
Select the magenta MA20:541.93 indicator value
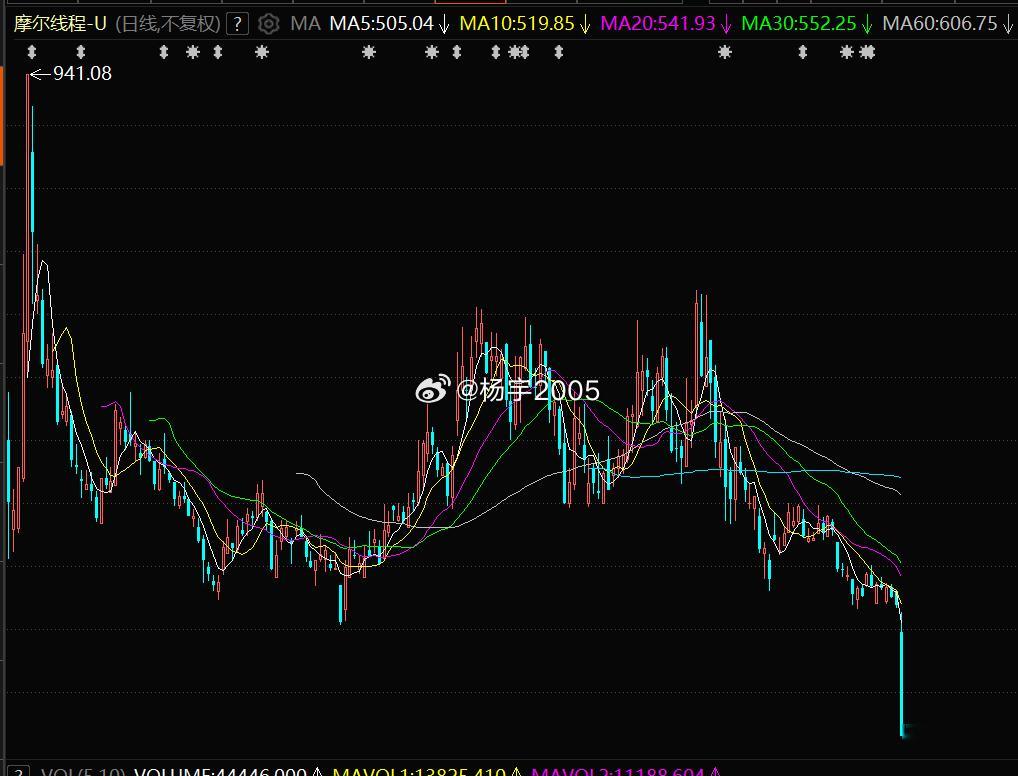pyautogui.click(x=658, y=24)
